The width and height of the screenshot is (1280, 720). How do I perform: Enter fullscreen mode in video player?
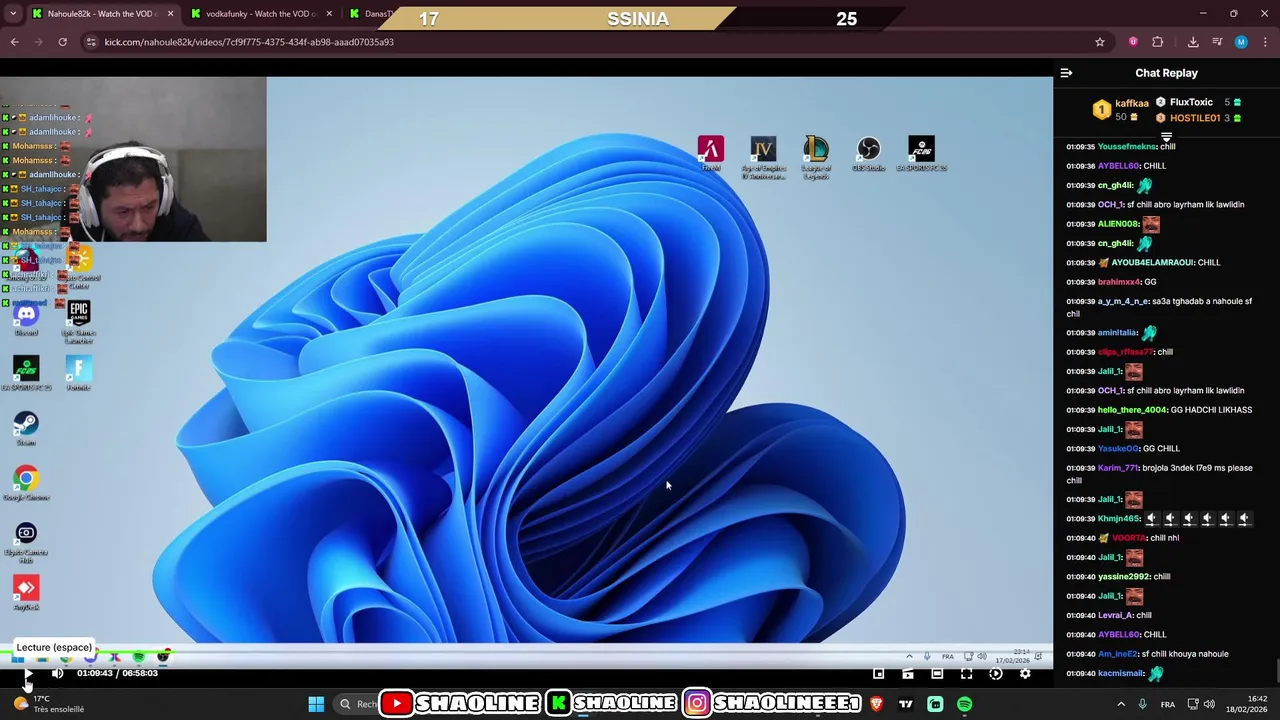[x=966, y=674]
